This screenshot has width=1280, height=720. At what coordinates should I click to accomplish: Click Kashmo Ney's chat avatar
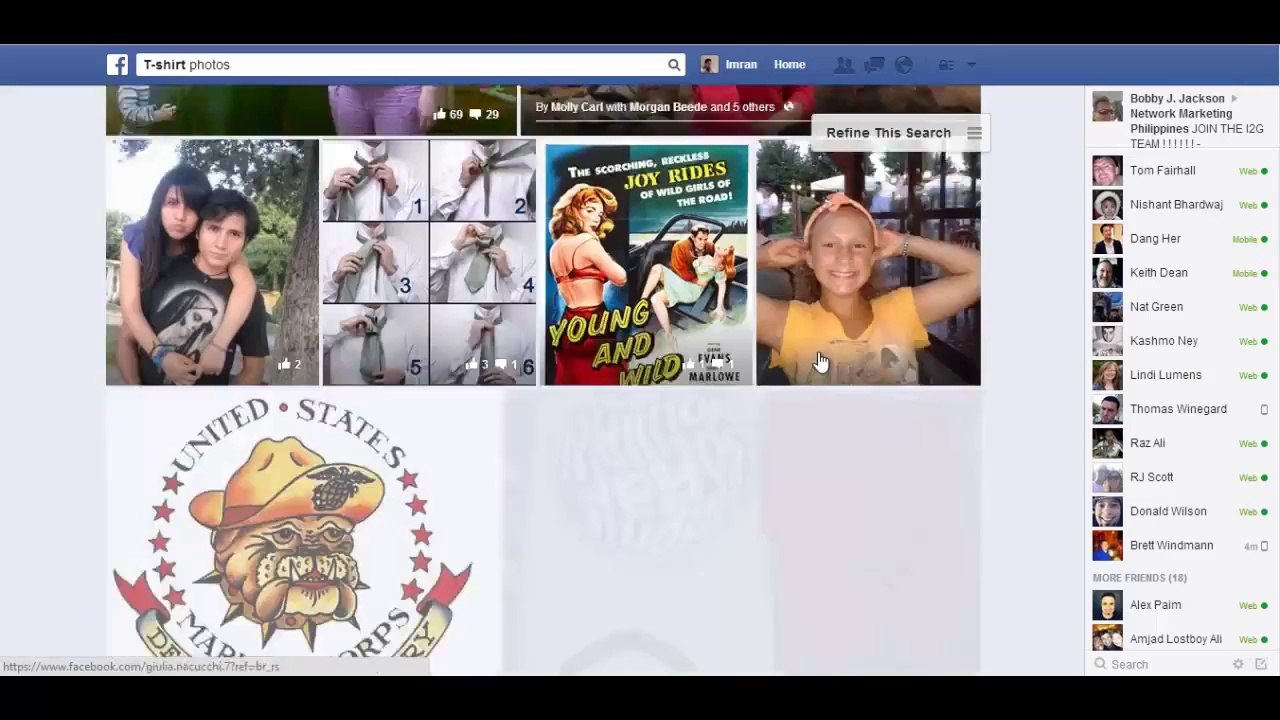coord(1107,341)
